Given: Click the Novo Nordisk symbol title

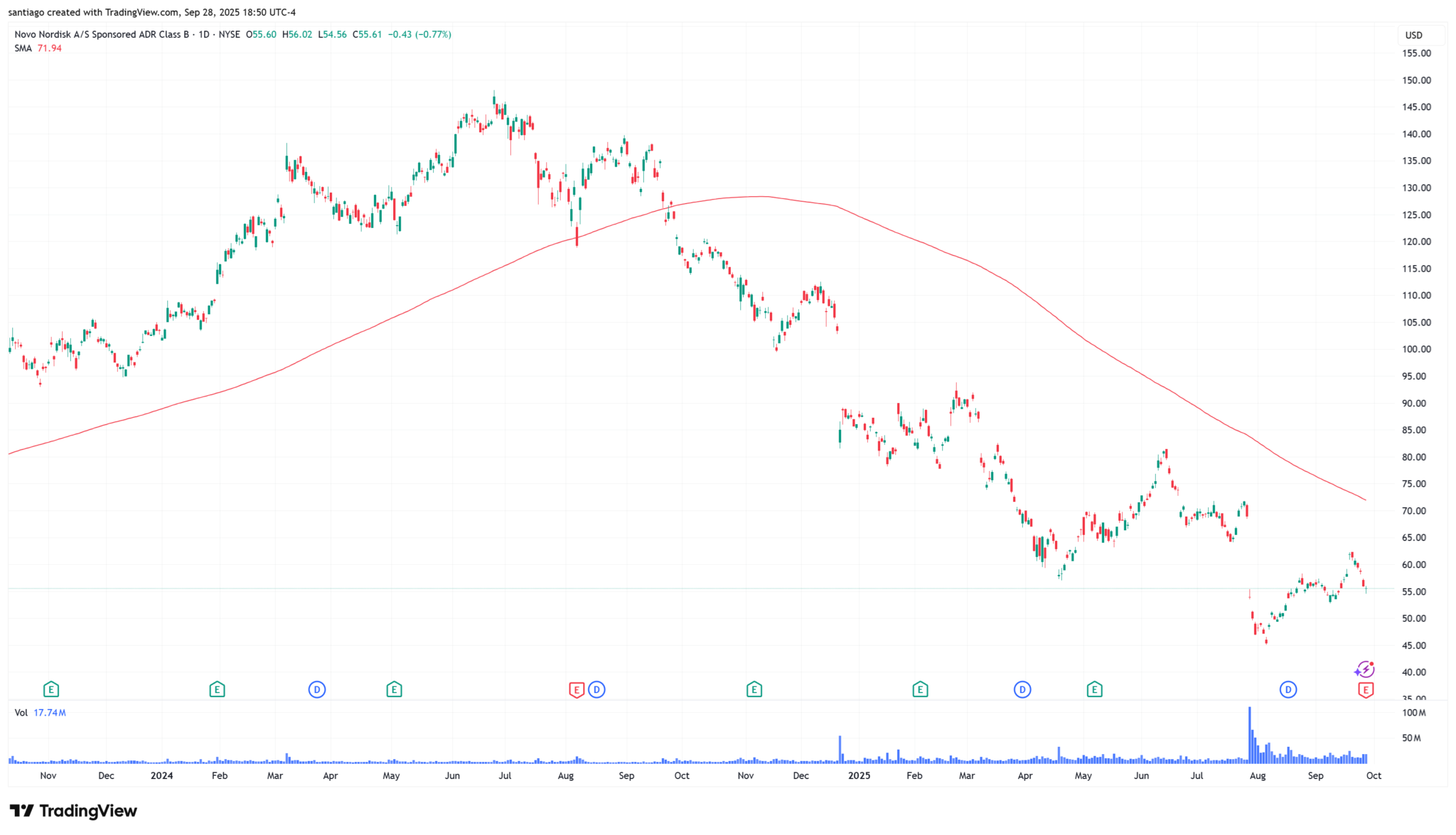Looking at the screenshot, I should tap(102, 34).
